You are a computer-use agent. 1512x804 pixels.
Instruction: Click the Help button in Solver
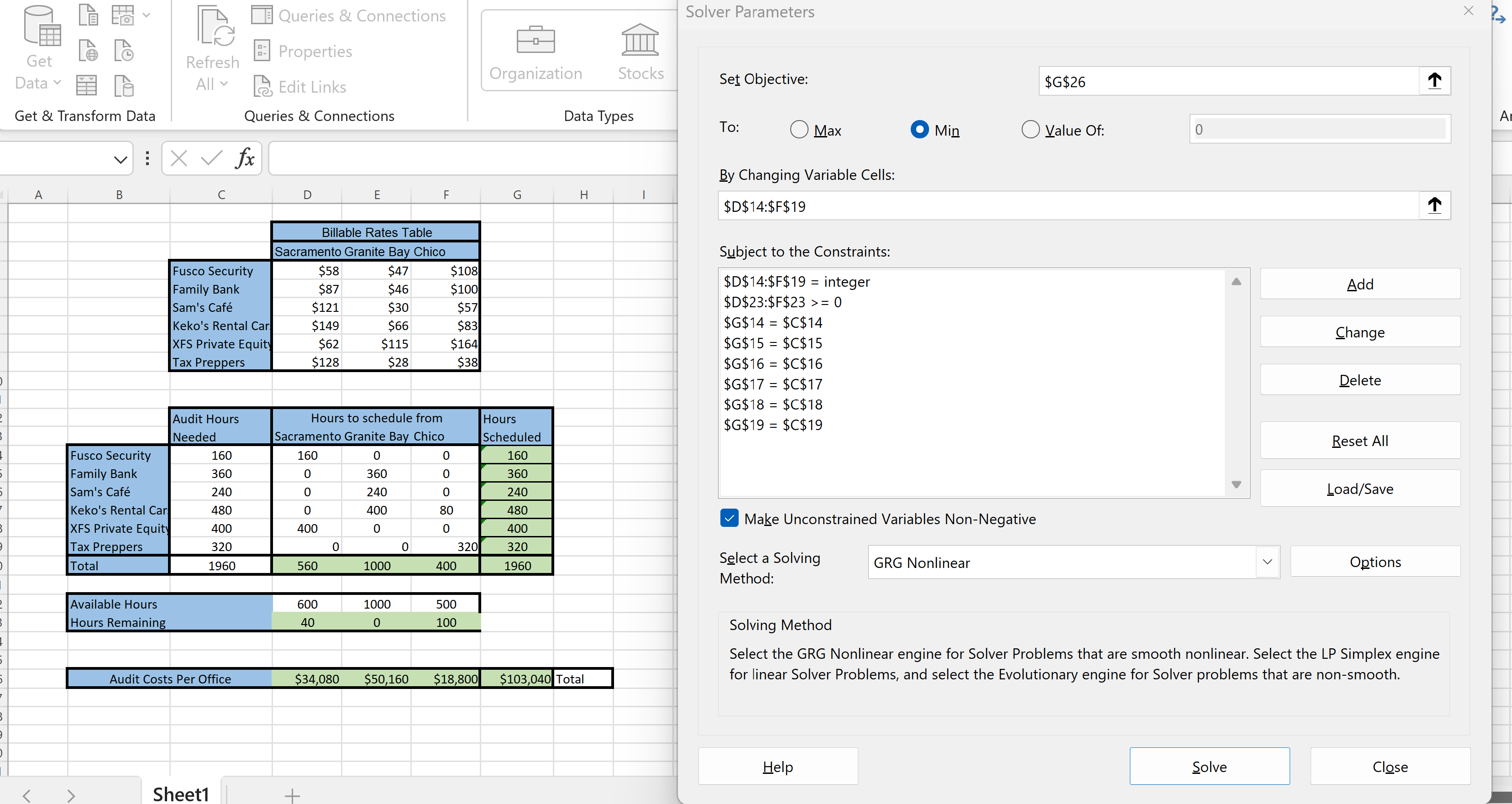(x=778, y=767)
